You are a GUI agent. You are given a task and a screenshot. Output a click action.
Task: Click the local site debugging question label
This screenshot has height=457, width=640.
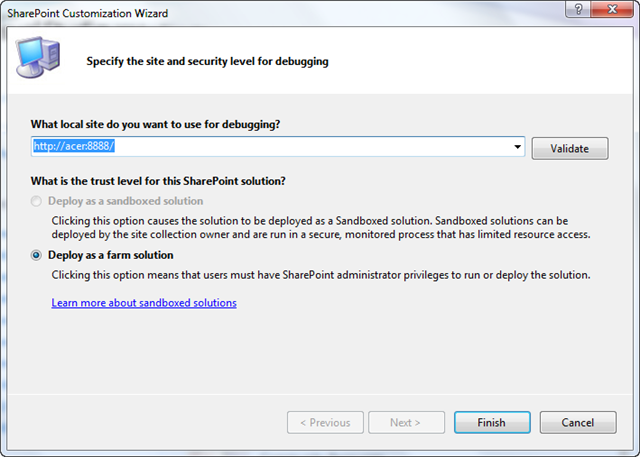pyautogui.click(x=155, y=124)
